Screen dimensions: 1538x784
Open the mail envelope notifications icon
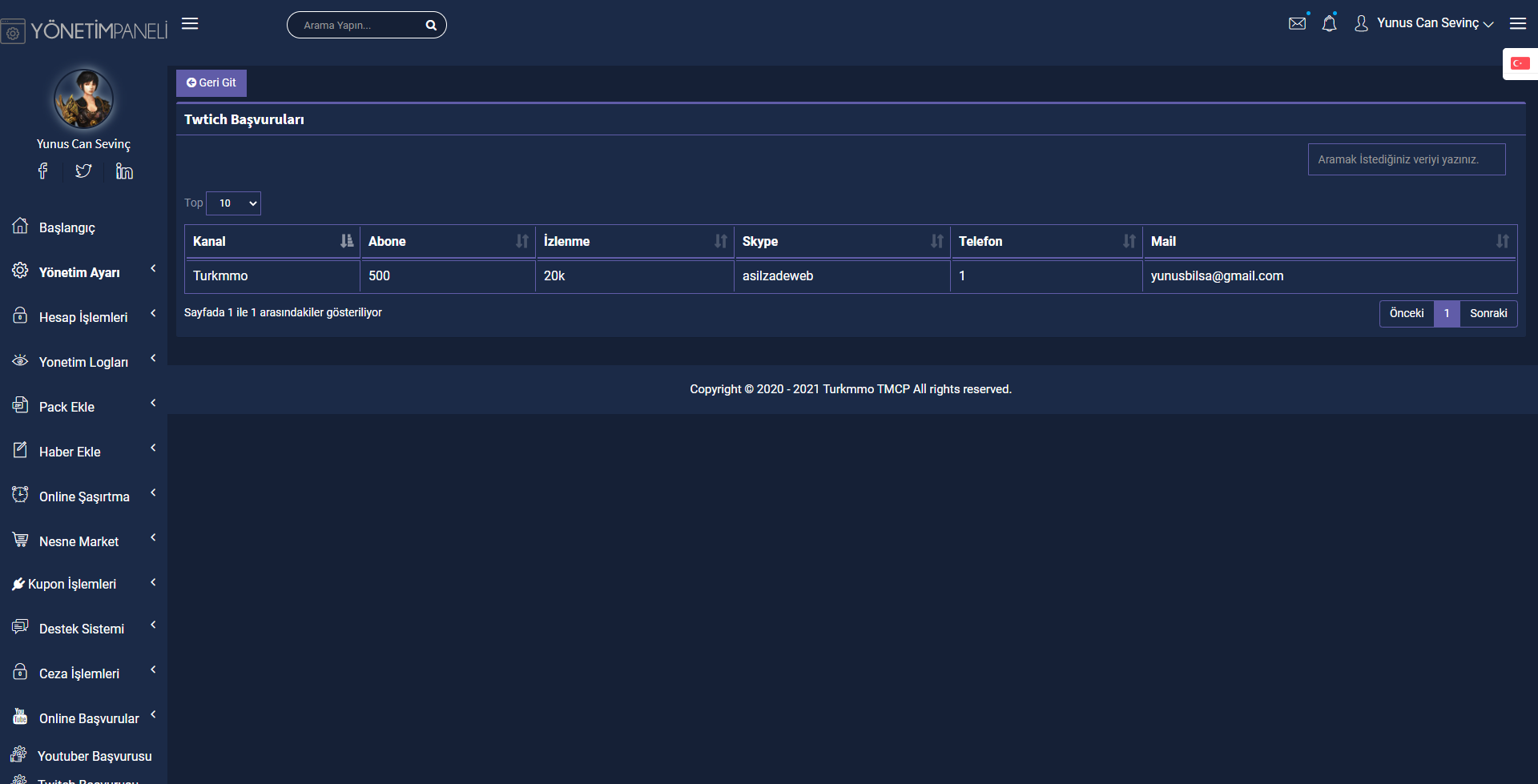click(1297, 23)
